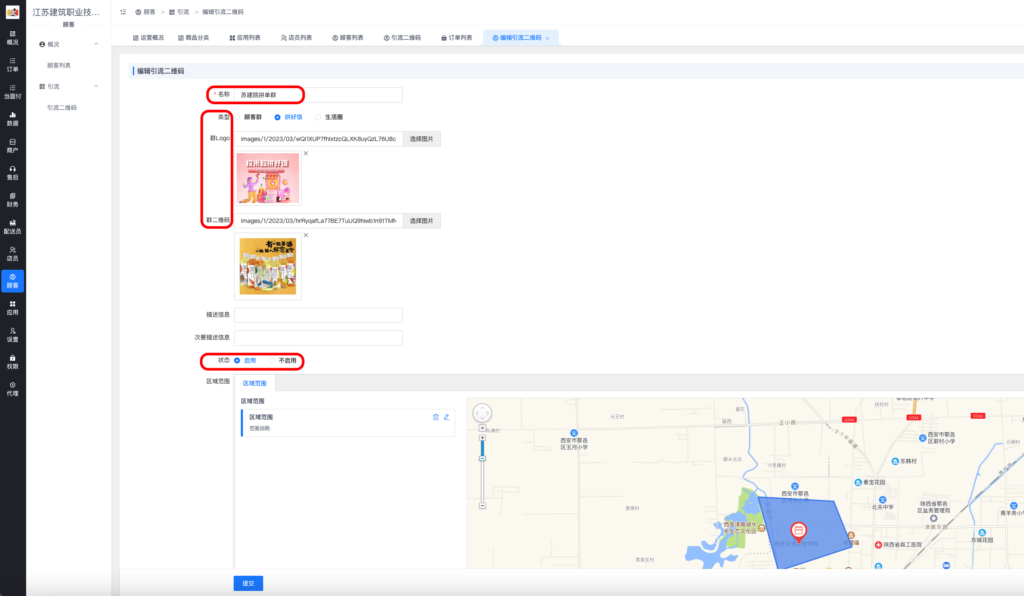Select the 生活圈 type radio button
Image resolution: width=1024 pixels, height=596 pixels.
[319, 117]
